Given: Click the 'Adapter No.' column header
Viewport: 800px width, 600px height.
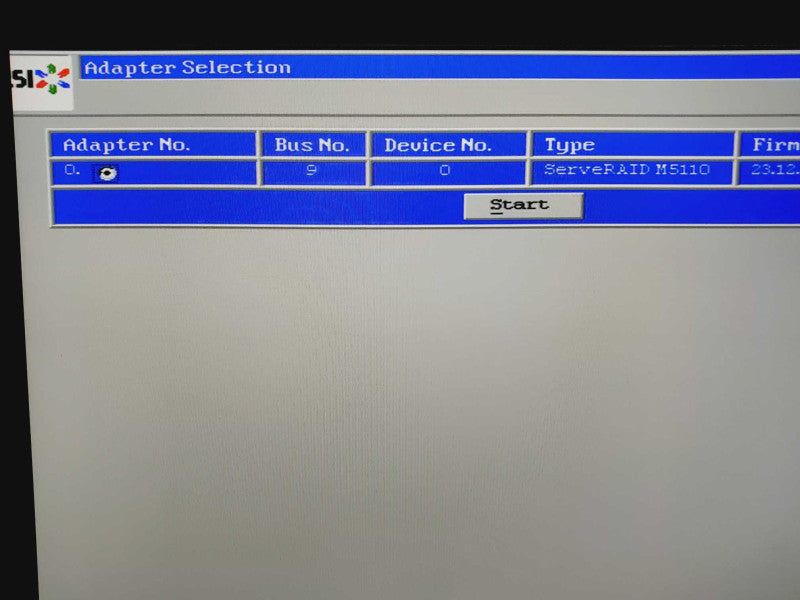Looking at the screenshot, I should [x=153, y=145].
